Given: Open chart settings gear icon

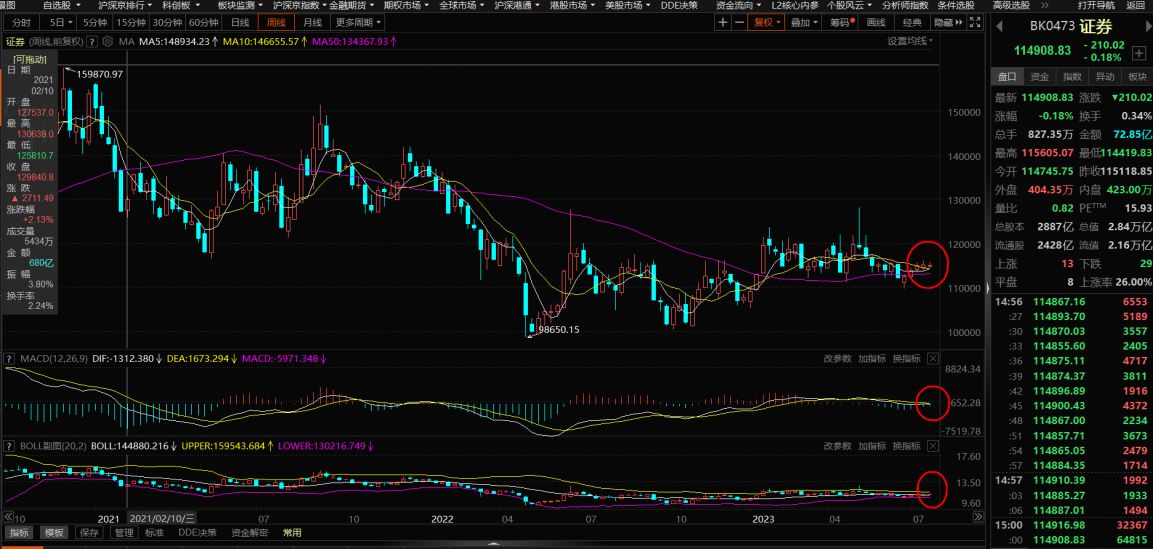Looking at the screenshot, I should coord(108,41).
